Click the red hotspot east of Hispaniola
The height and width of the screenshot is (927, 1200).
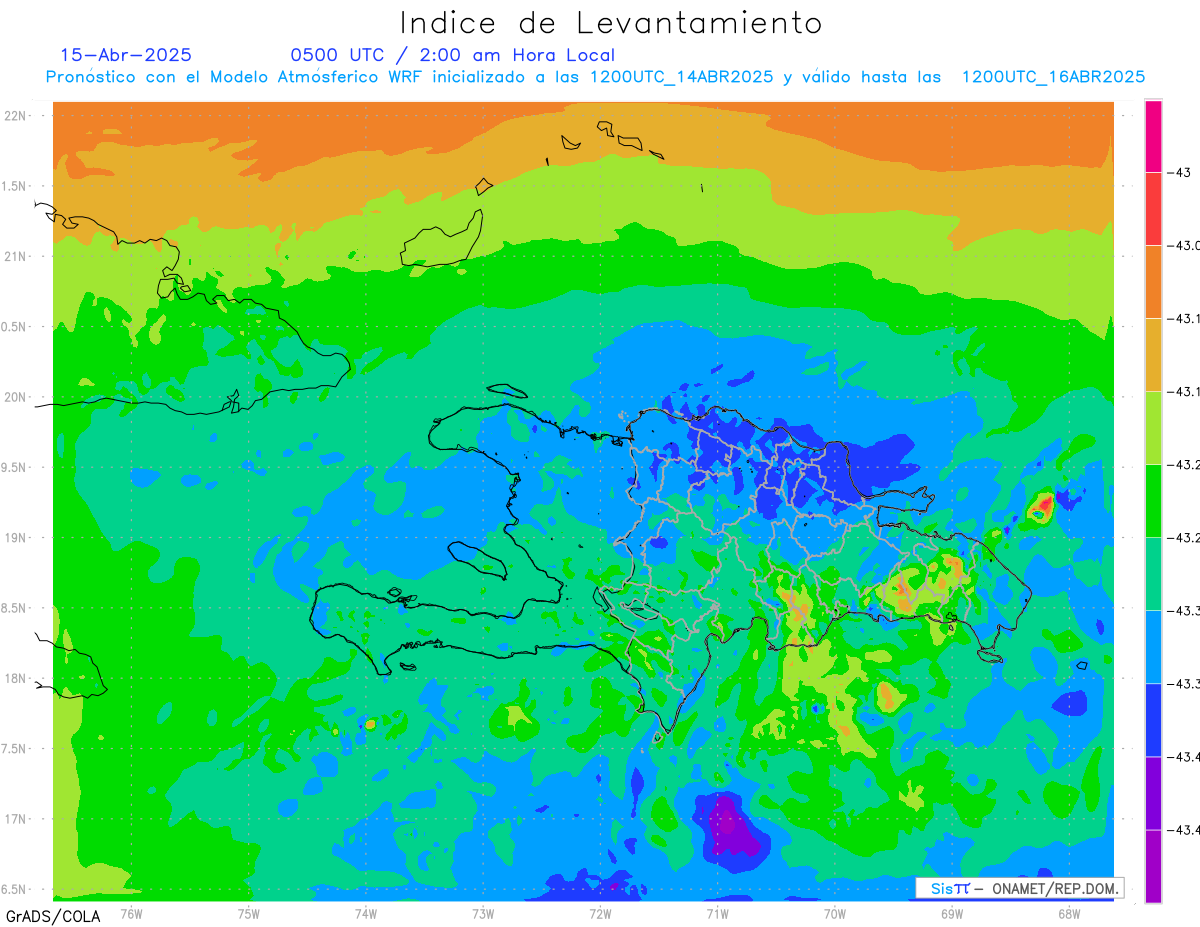(1045, 504)
